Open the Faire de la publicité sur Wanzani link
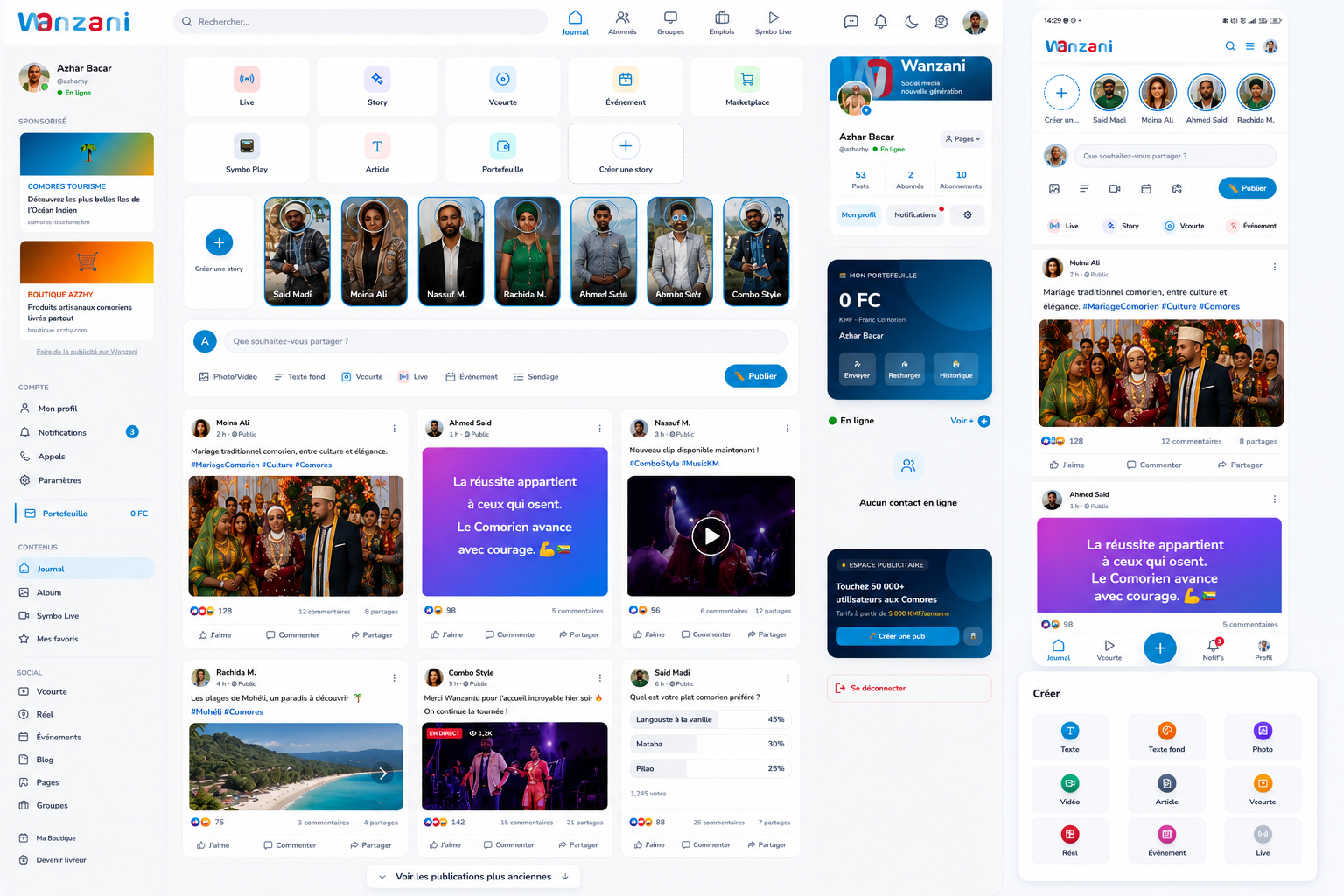Image resolution: width=1344 pixels, height=896 pixels. click(x=87, y=352)
